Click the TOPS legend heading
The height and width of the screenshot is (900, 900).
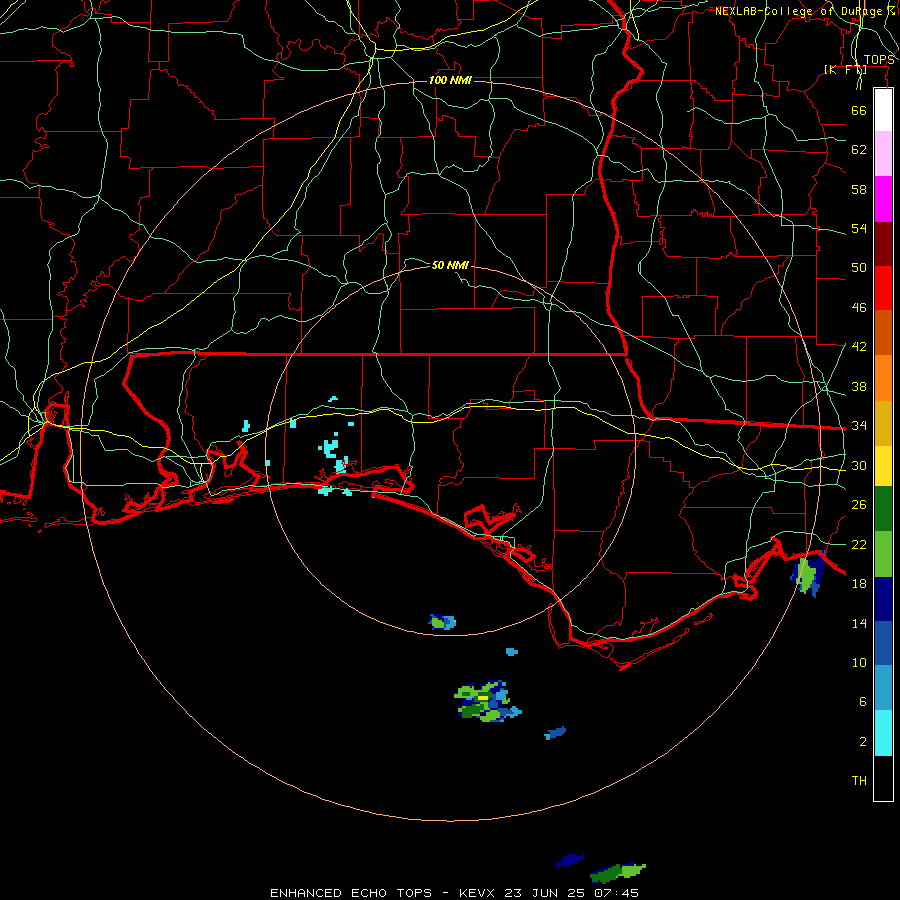pyautogui.click(x=879, y=60)
